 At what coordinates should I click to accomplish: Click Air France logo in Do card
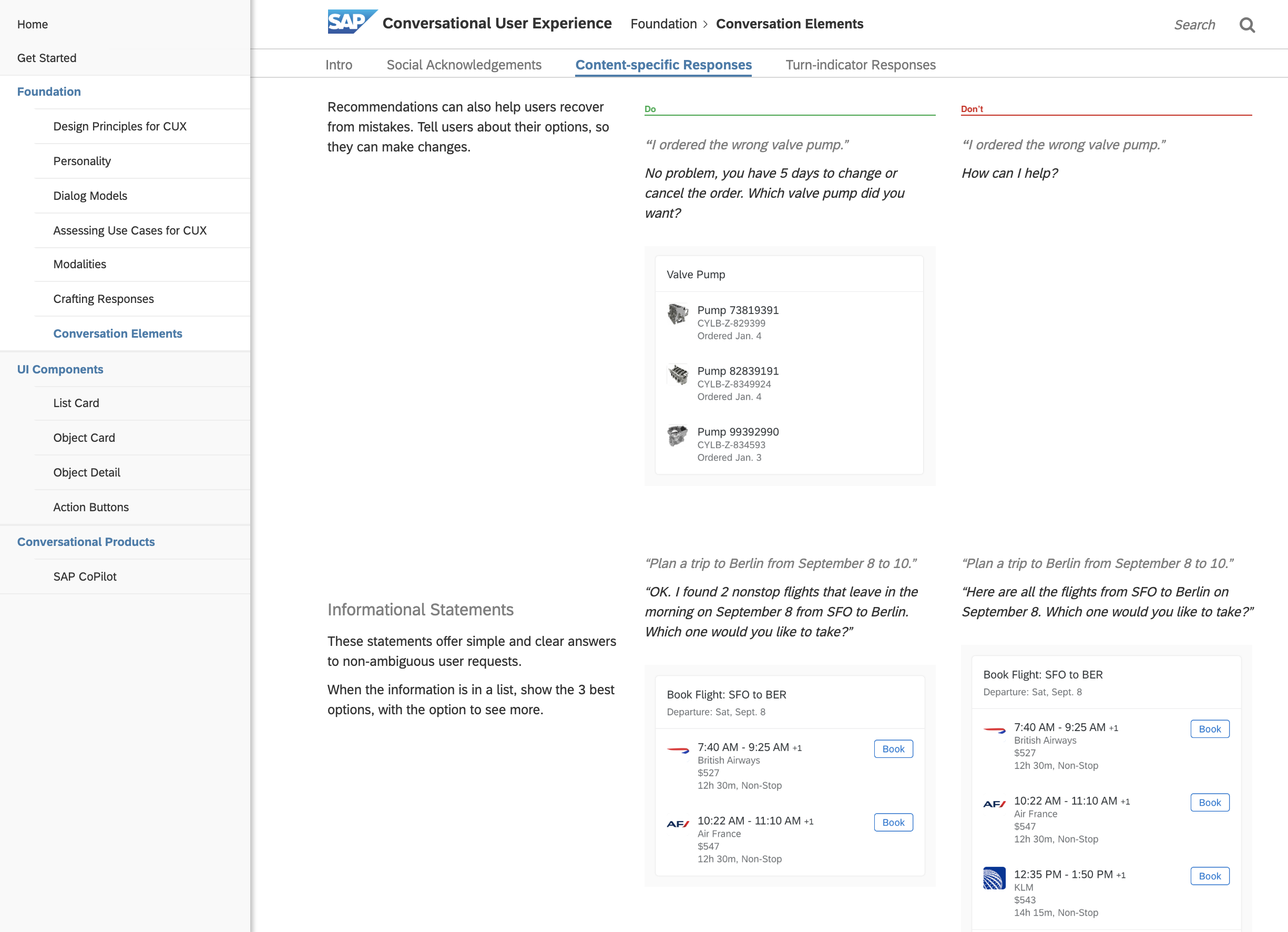coord(678,824)
